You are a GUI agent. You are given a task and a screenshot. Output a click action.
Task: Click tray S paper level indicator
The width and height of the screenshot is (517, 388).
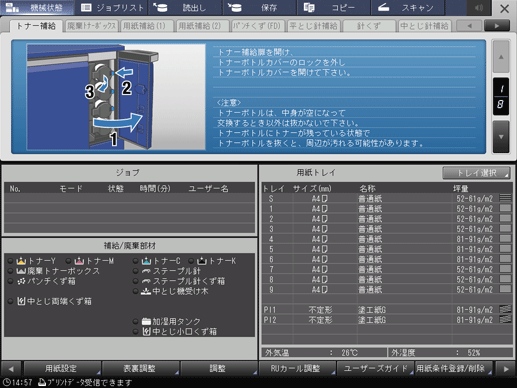[505, 198]
